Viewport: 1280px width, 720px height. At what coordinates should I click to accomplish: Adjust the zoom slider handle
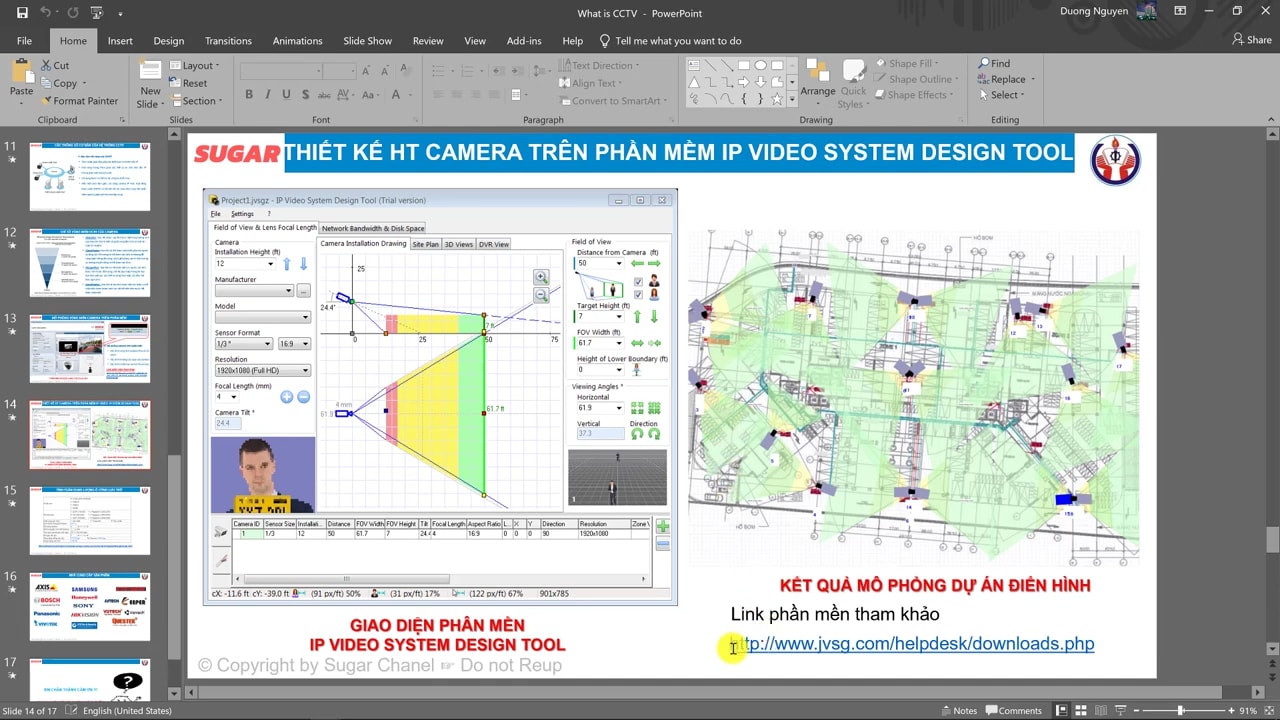(1181, 710)
